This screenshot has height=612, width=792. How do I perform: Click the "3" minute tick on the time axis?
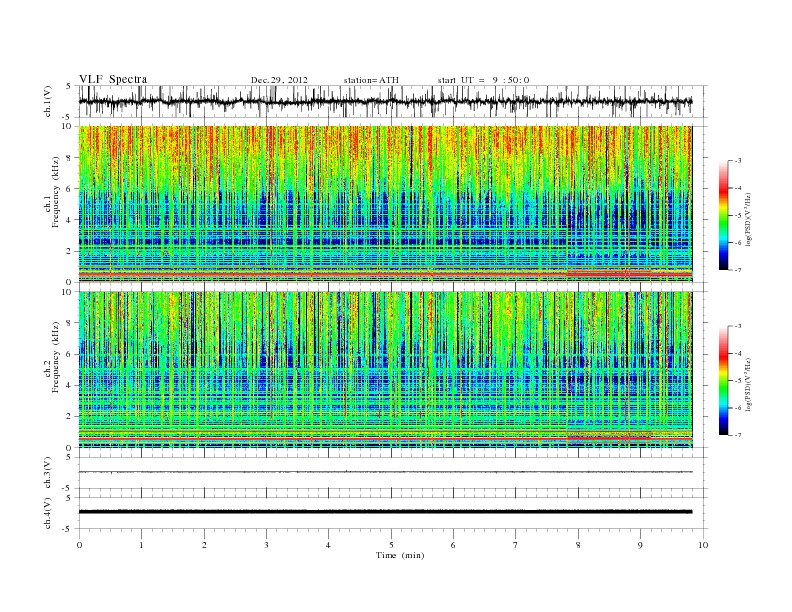266,545
